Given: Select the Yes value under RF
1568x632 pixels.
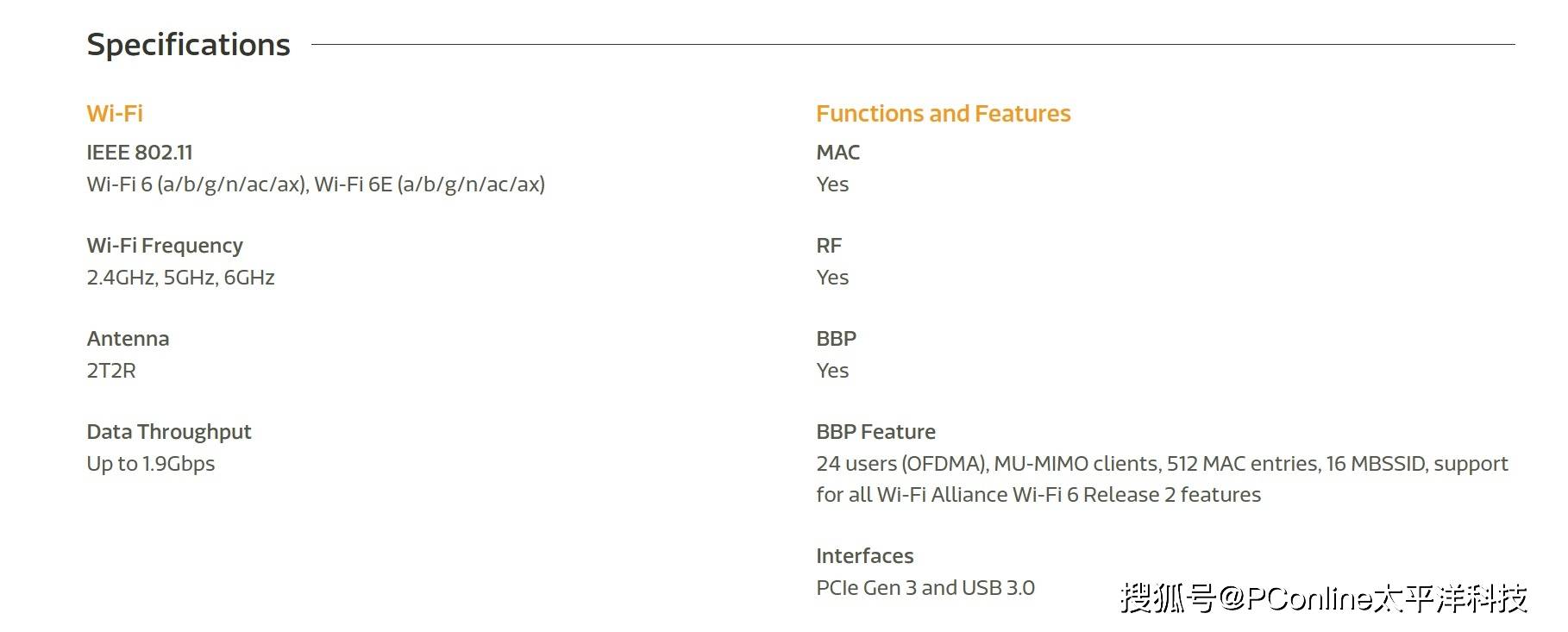Looking at the screenshot, I should pos(832,278).
